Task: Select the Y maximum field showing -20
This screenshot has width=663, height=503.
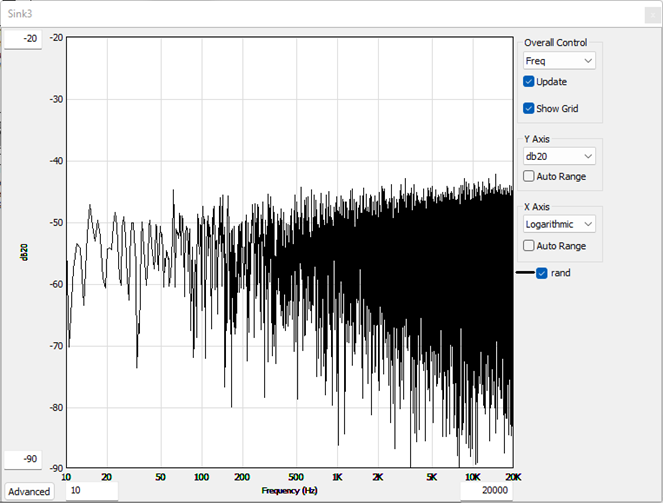Action: click(x=22, y=39)
